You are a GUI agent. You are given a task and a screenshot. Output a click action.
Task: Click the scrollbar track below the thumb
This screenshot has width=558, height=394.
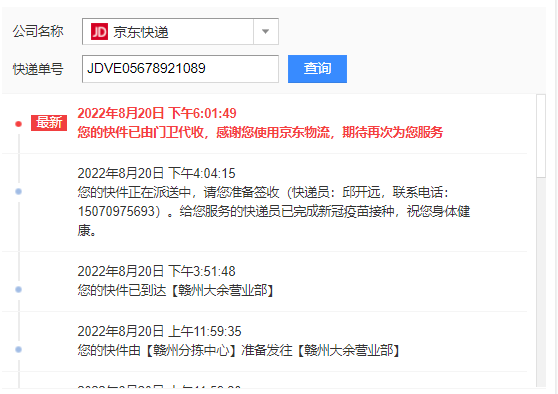[x=541, y=282]
